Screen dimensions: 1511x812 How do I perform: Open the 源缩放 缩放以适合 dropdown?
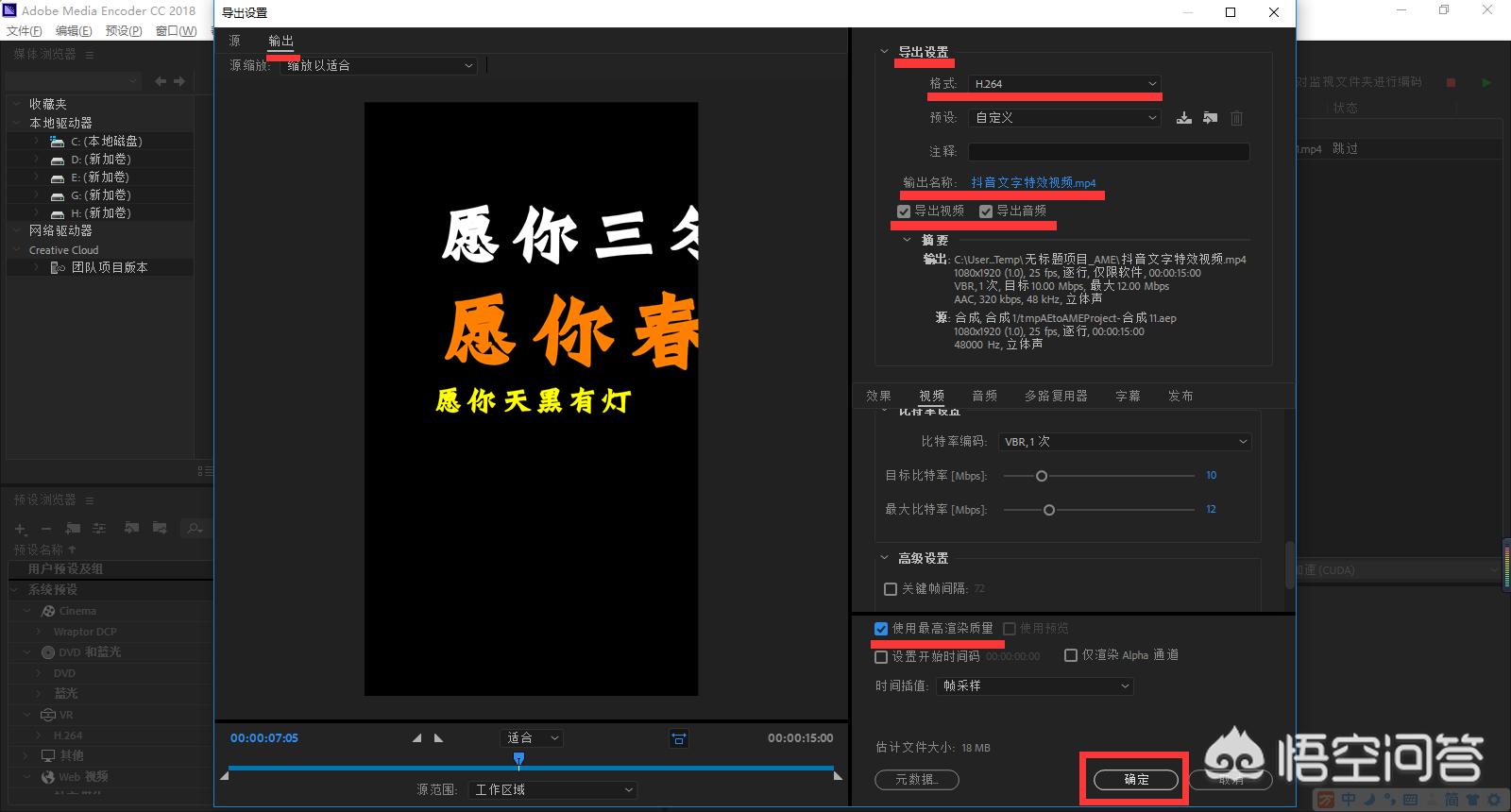(378, 65)
